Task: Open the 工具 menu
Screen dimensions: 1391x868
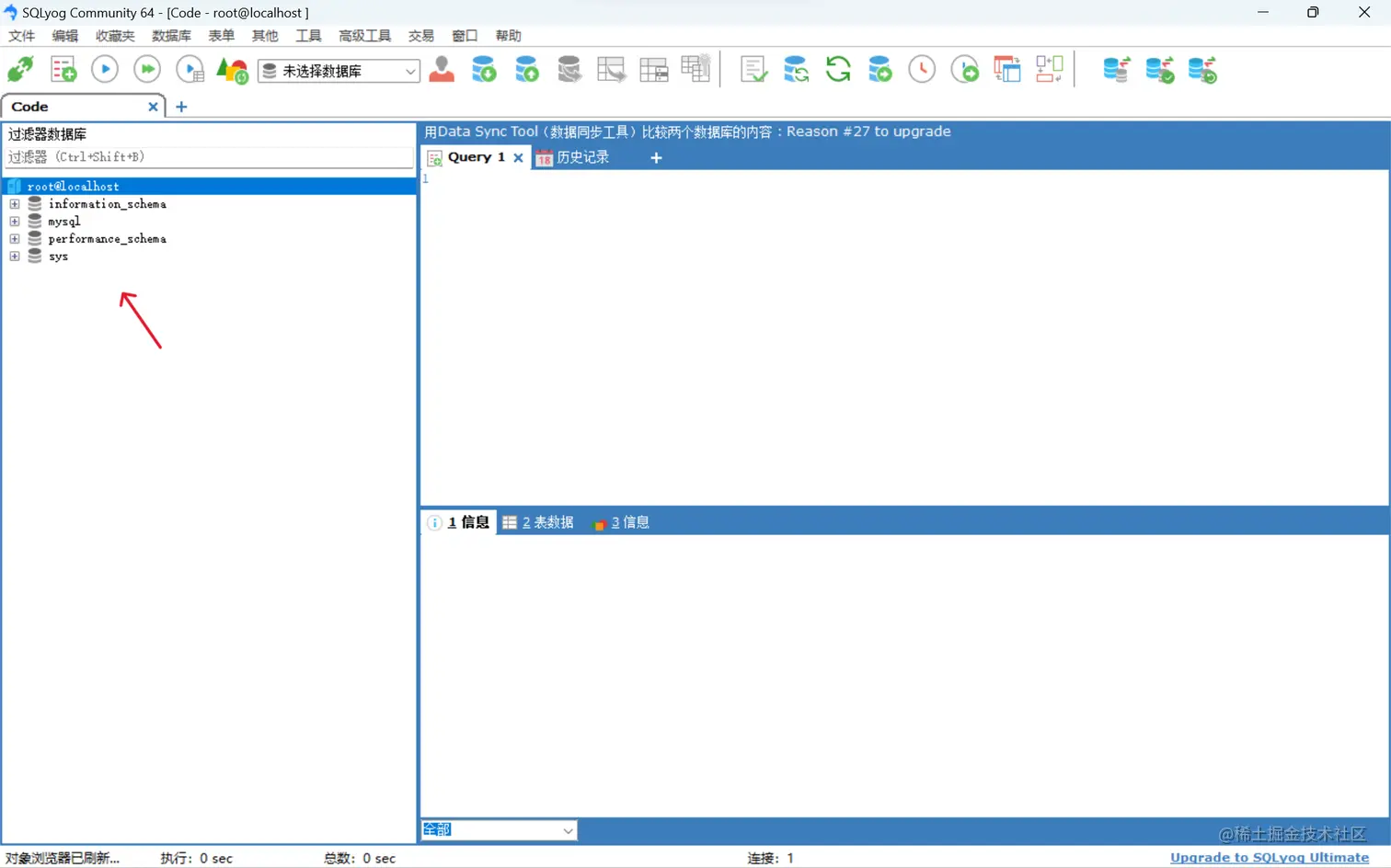Action: [x=308, y=36]
